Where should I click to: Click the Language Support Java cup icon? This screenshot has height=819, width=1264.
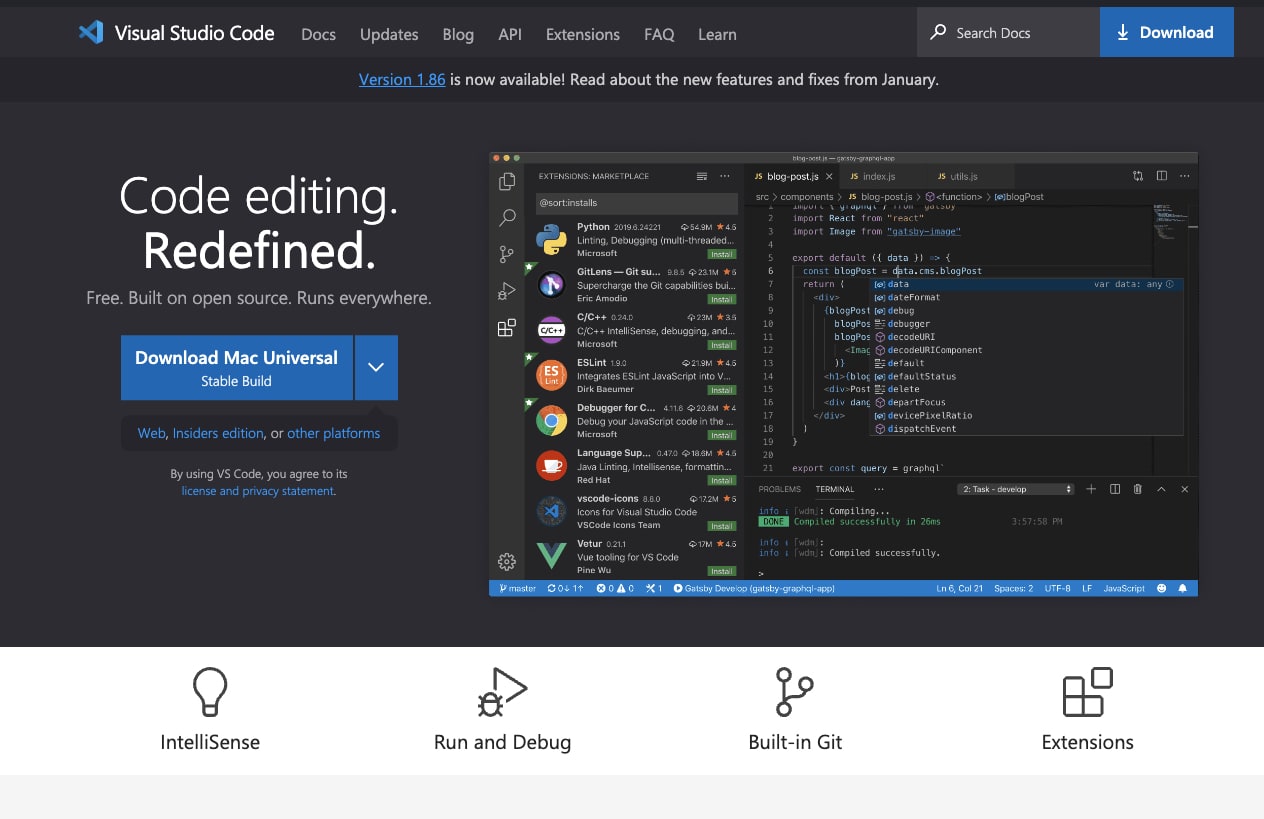click(551, 466)
